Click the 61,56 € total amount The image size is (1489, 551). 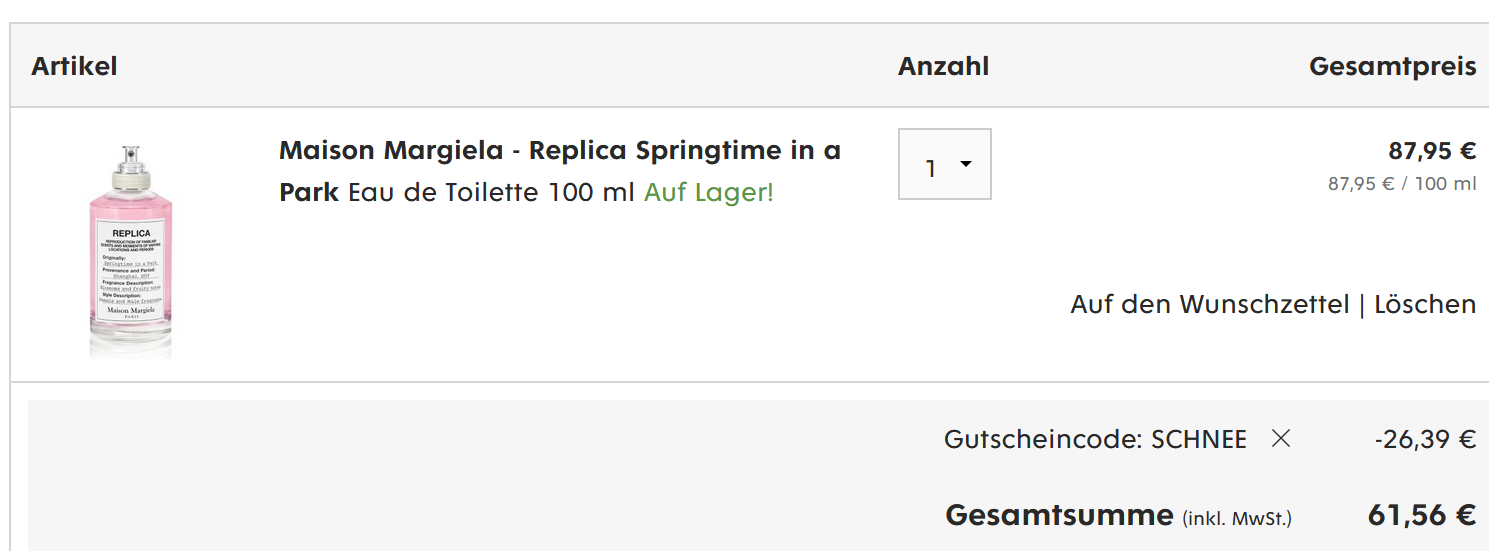point(1421,515)
